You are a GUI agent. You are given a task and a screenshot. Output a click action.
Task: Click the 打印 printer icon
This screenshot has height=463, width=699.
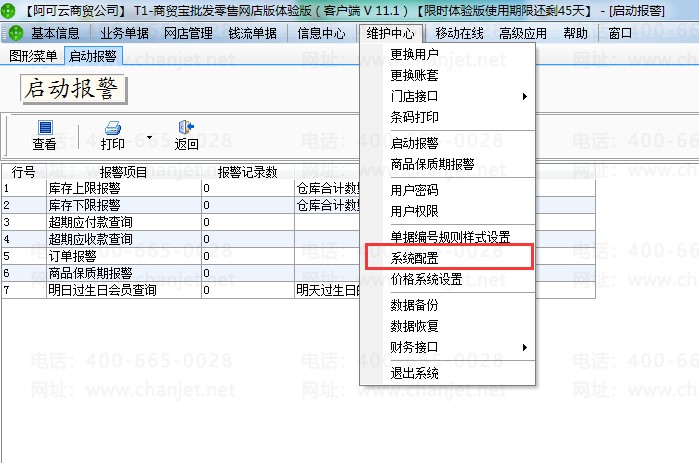click(112, 128)
